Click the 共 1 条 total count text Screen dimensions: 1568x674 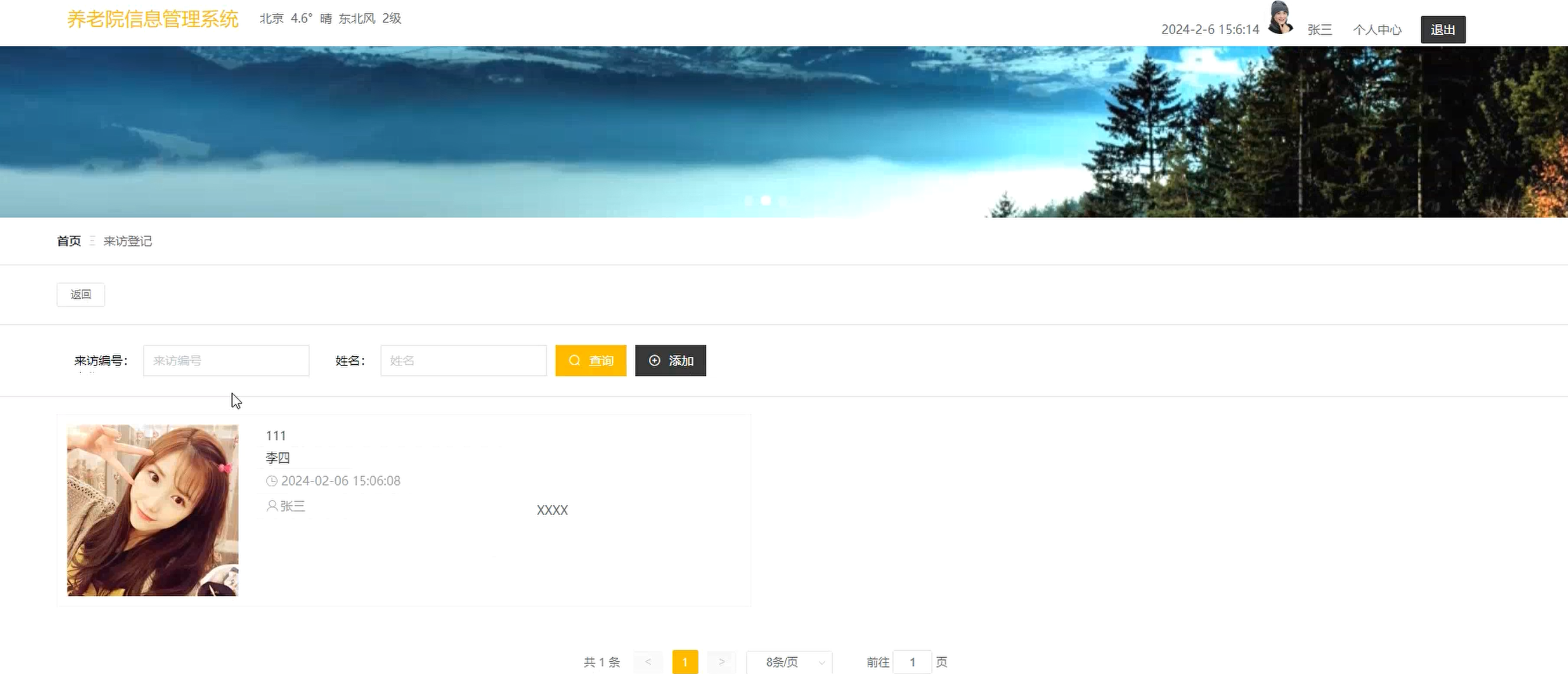pos(602,662)
